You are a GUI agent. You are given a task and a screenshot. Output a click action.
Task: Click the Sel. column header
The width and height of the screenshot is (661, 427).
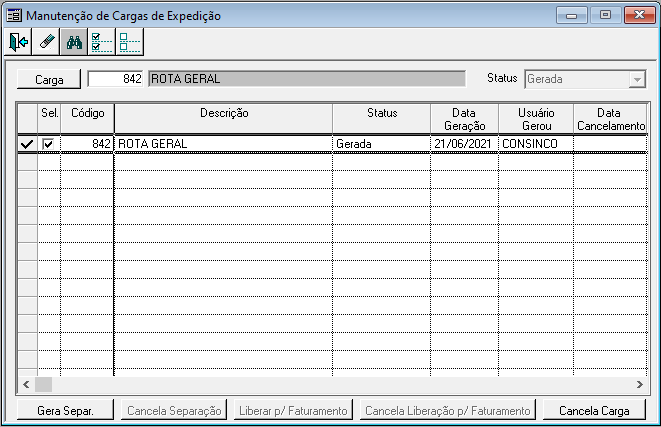49,119
